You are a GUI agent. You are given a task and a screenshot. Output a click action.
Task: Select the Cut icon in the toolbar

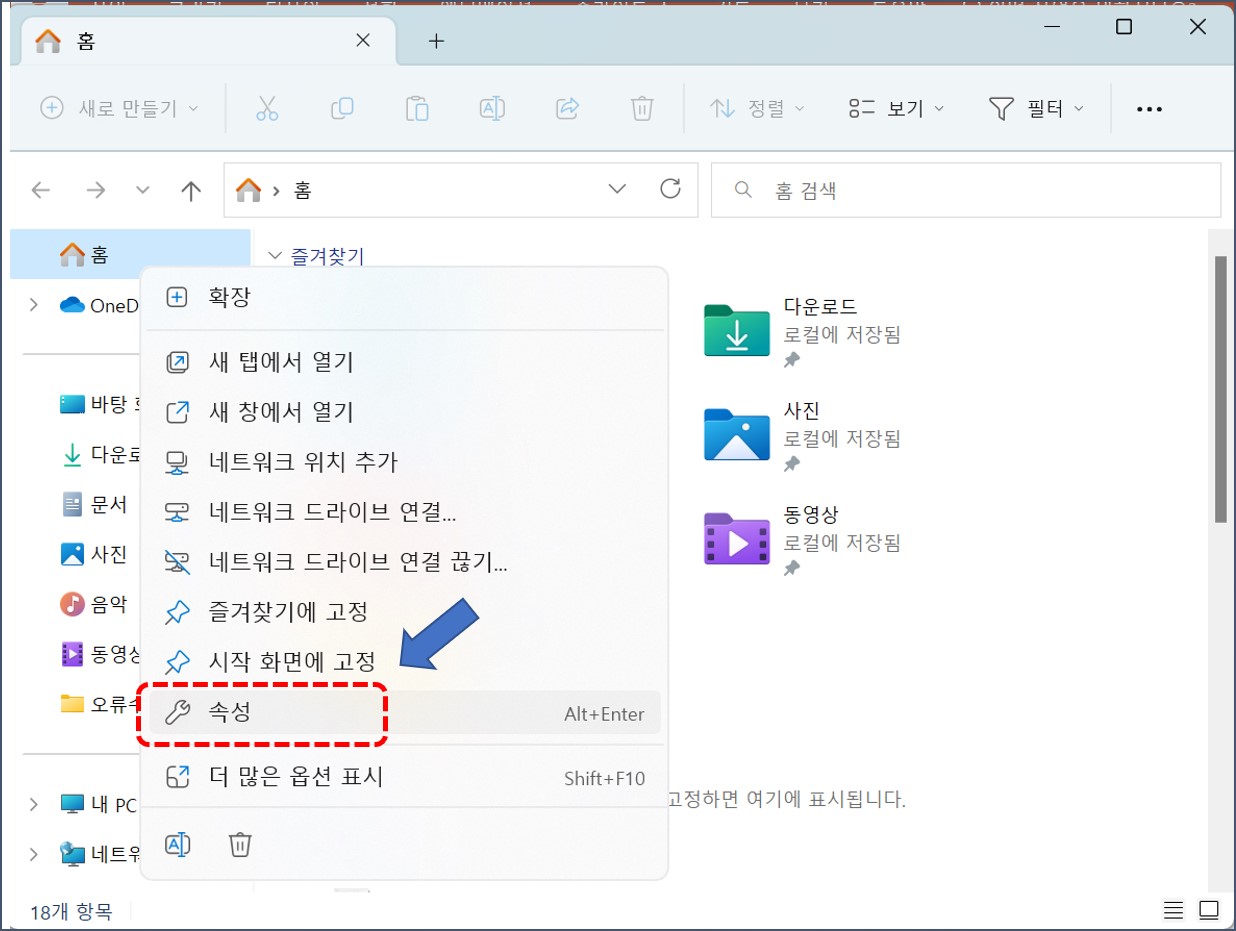pos(267,109)
